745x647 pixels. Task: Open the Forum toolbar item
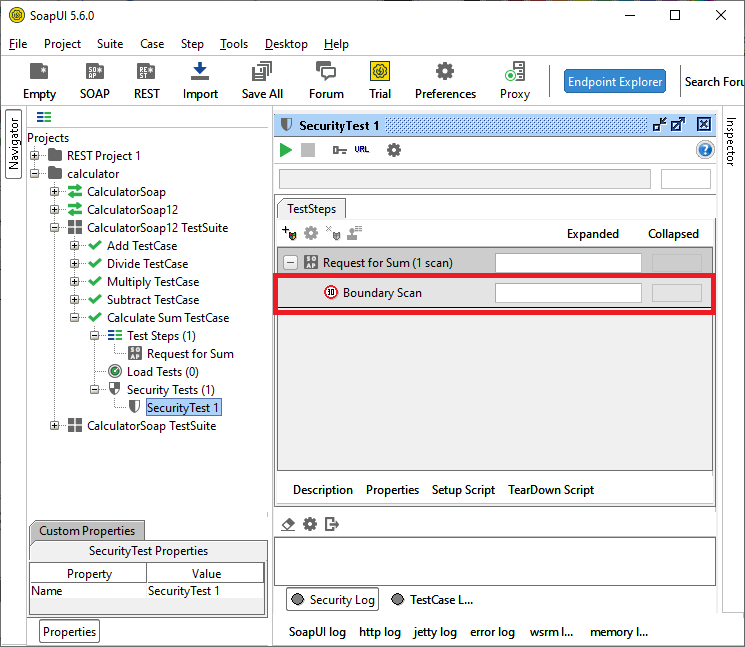pyautogui.click(x=326, y=81)
